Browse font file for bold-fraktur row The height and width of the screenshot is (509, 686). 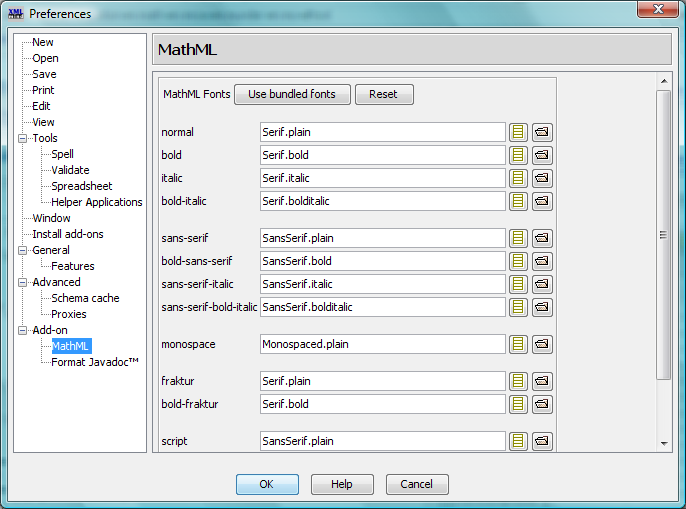coord(542,404)
